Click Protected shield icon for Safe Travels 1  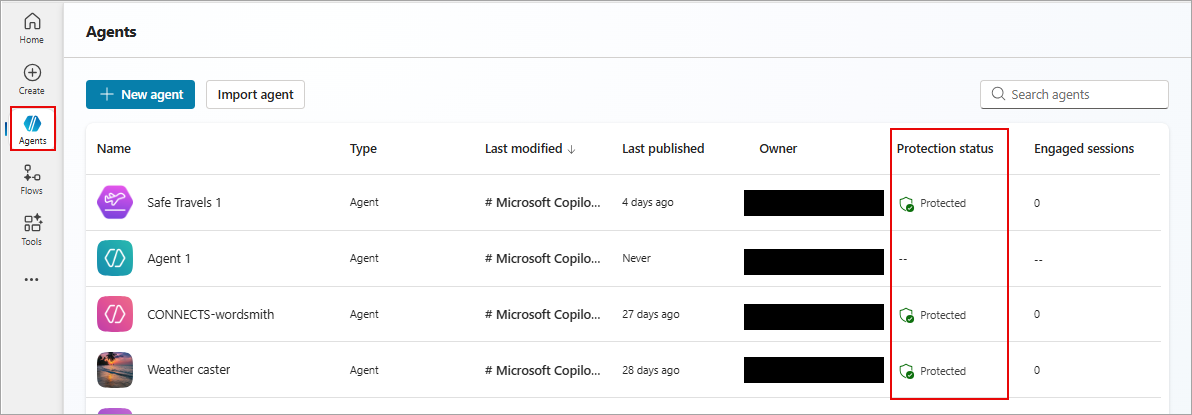coord(907,204)
